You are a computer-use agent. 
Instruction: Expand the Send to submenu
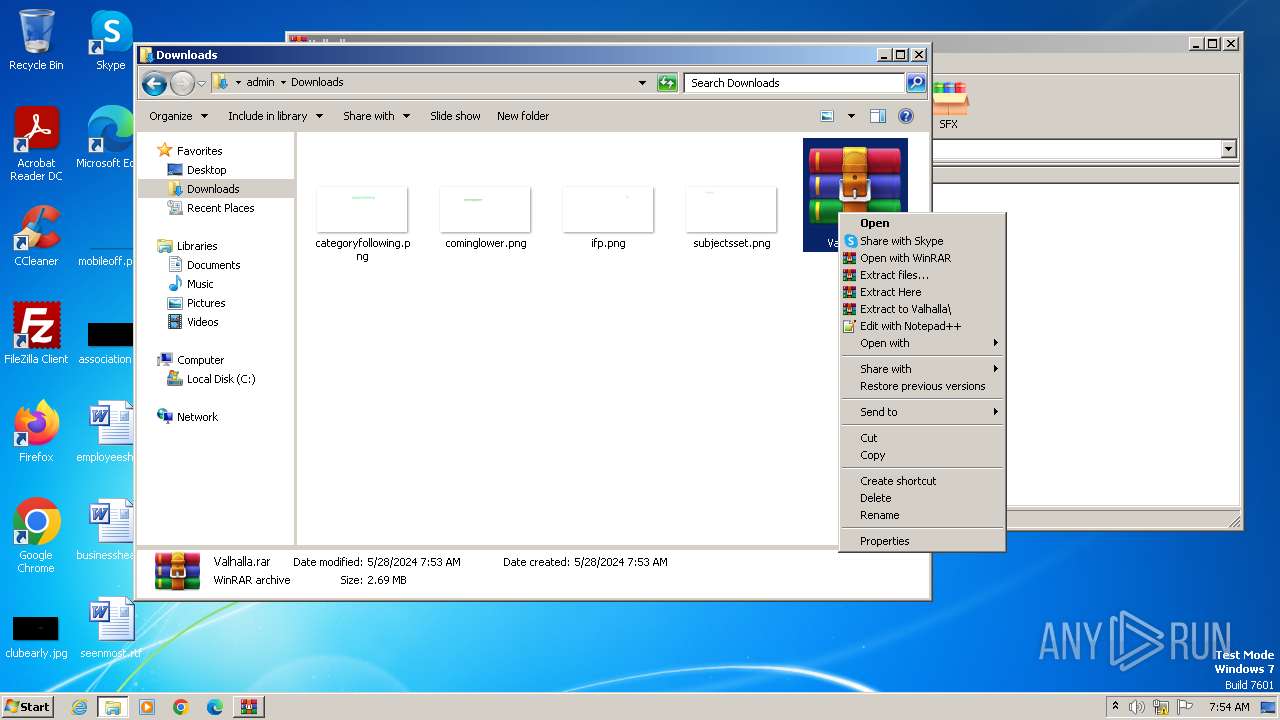tap(922, 412)
